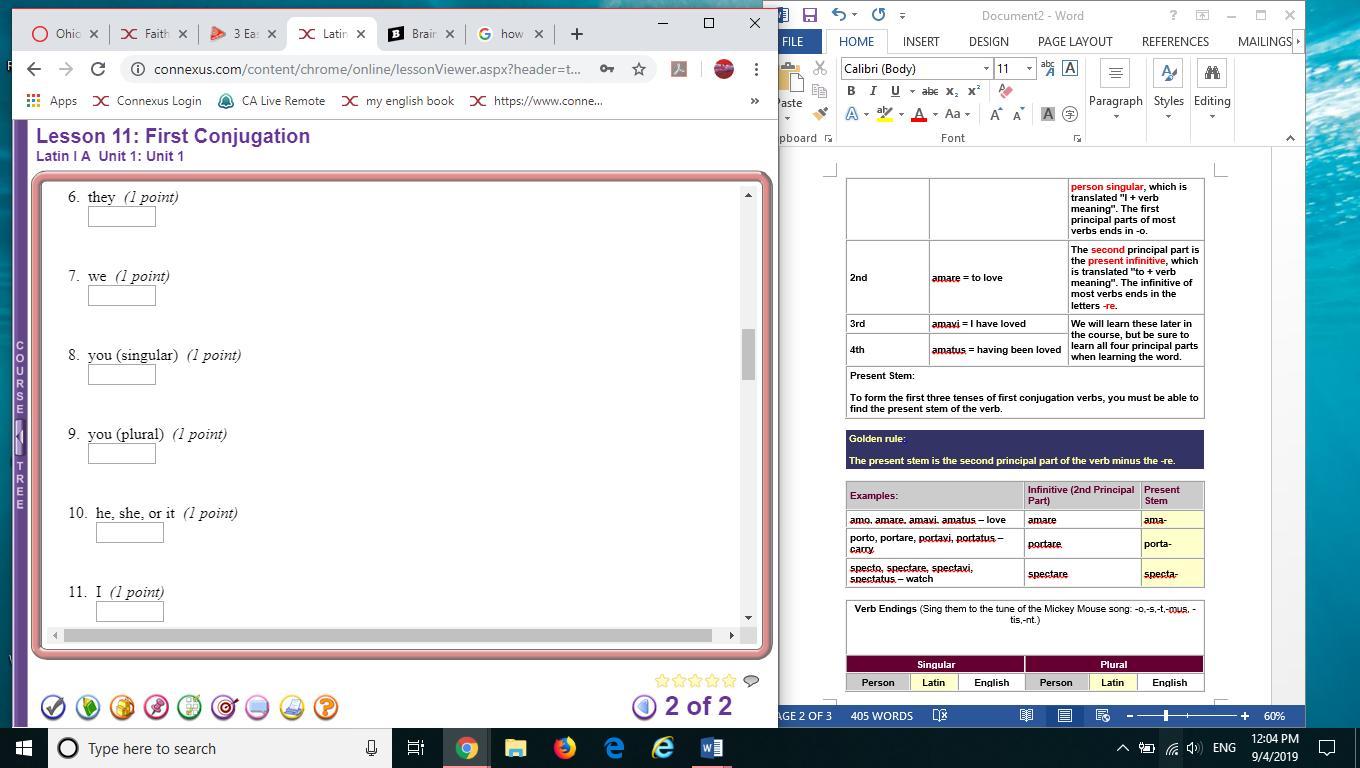Click the Word zoom slider handle

click(x=1165, y=715)
